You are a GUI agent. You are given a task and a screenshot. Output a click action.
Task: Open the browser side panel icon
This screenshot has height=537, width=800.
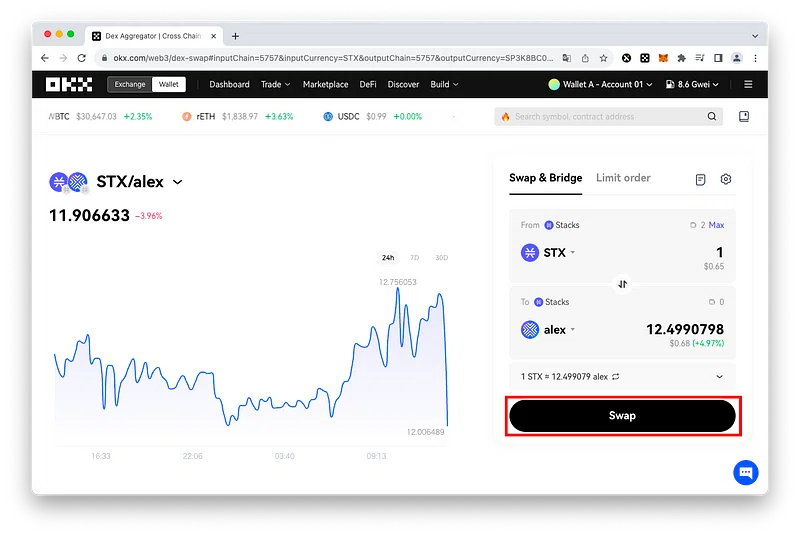click(x=718, y=58)
